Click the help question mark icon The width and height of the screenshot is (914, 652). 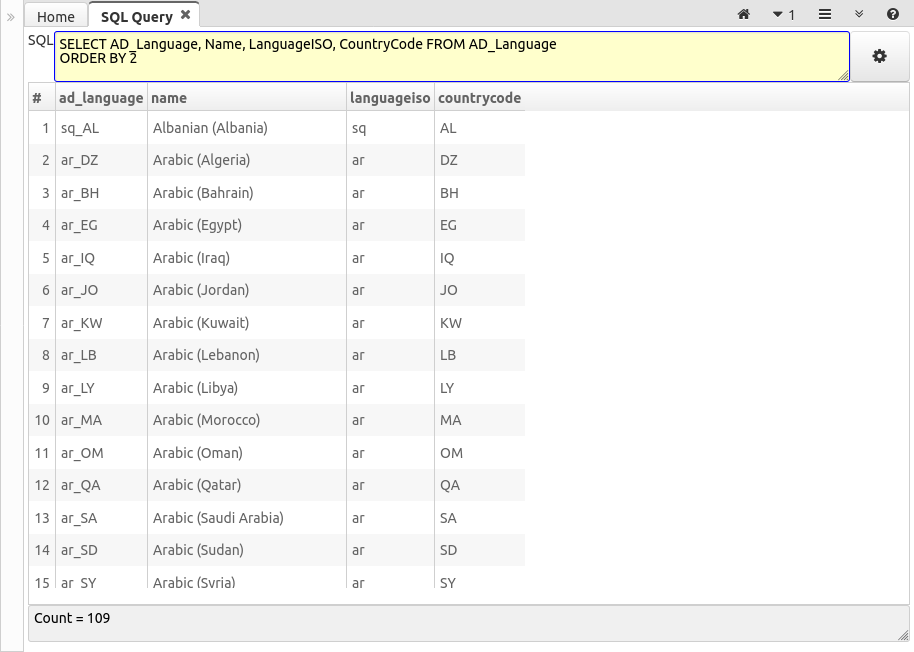click(x=892, y=15)
